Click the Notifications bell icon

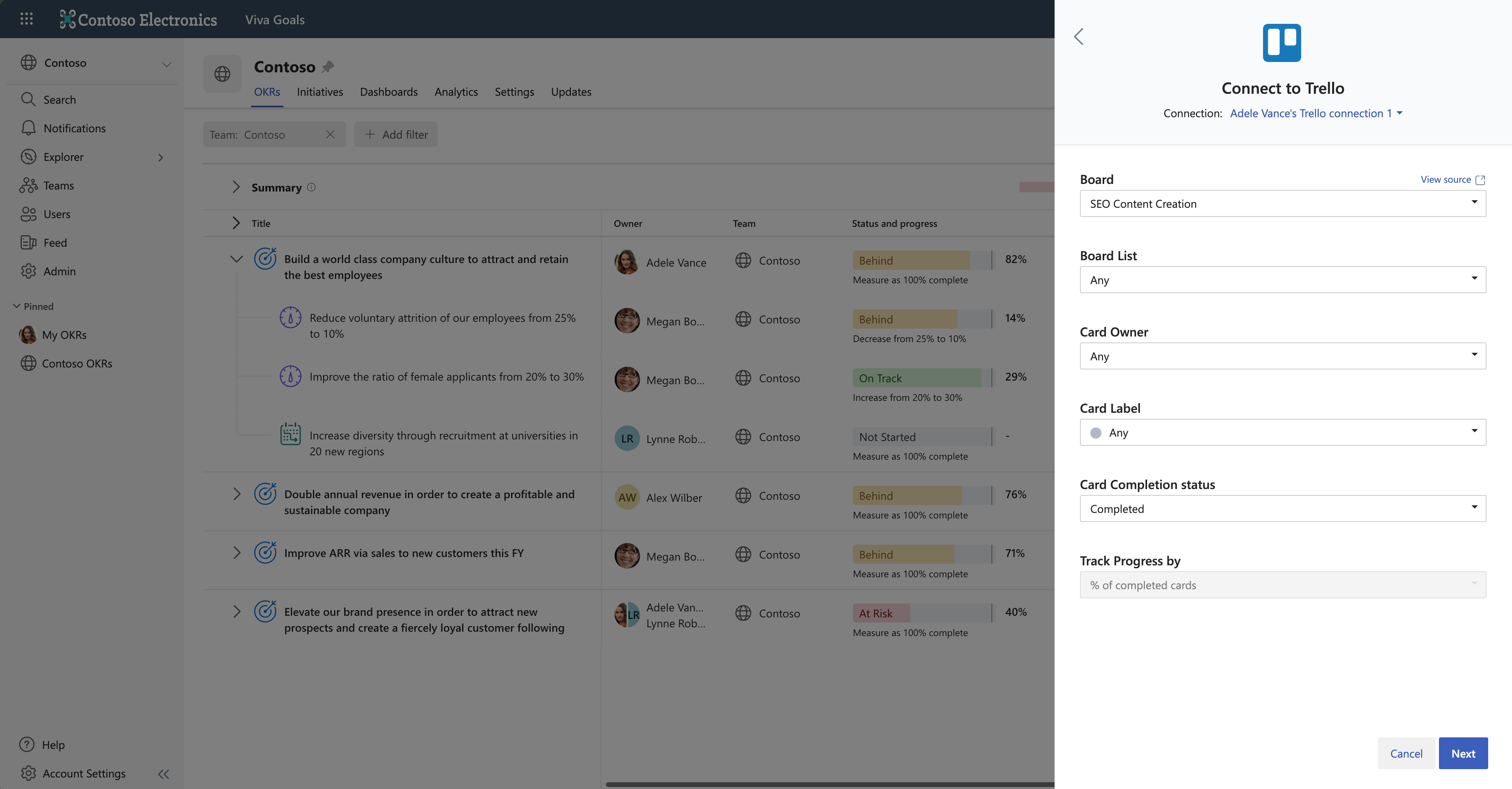28,128
